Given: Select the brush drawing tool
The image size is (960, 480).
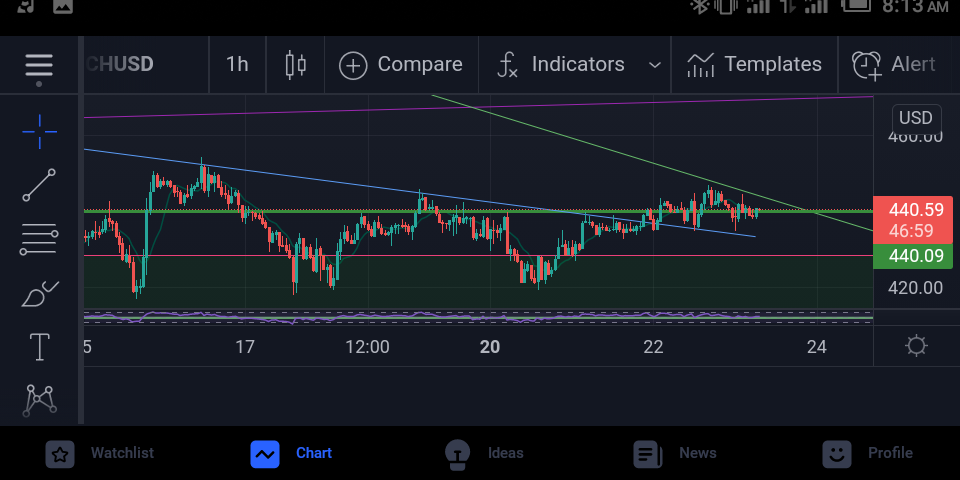Looking at the screenshot, I should tap(39, 294).
